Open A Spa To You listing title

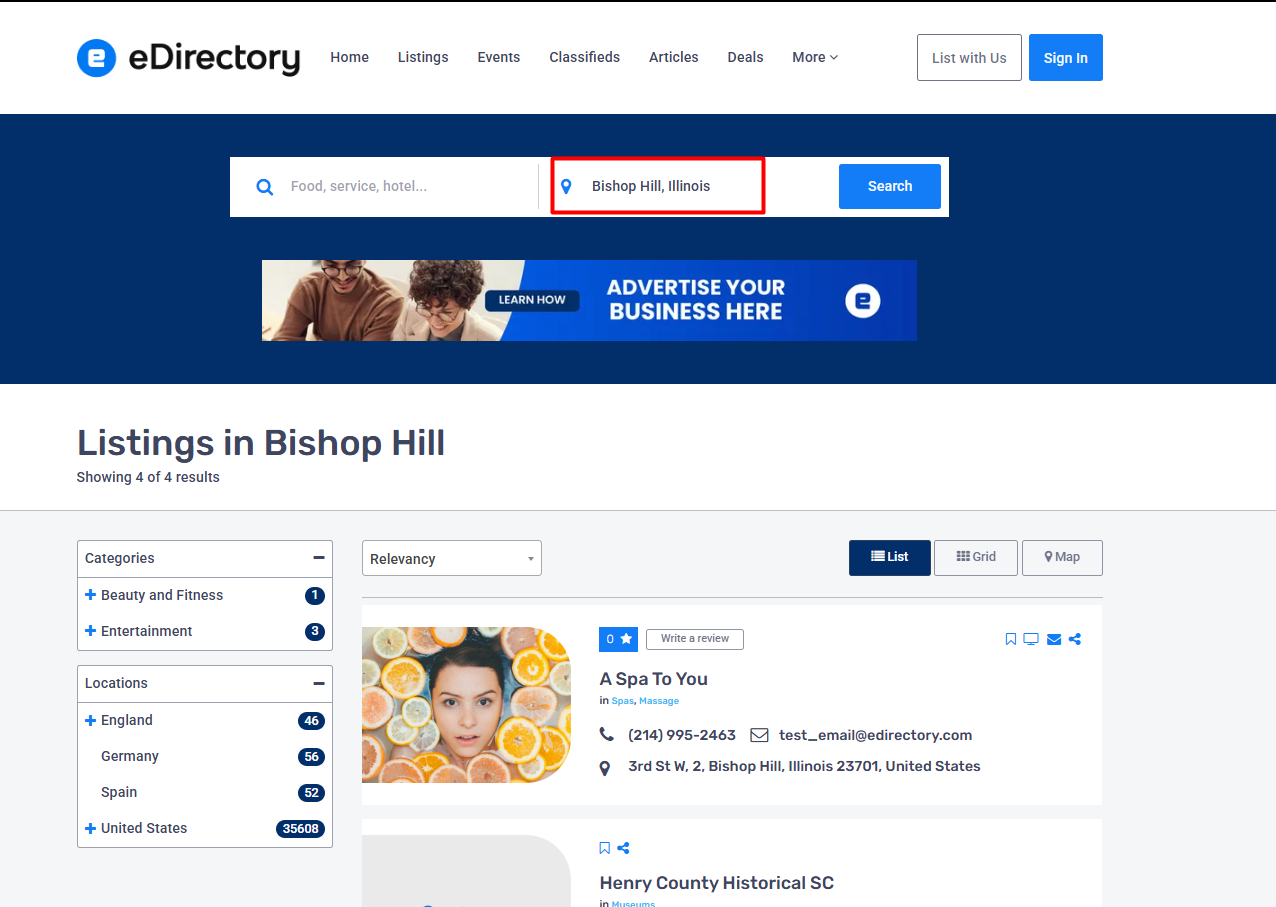tap(654, 679)
